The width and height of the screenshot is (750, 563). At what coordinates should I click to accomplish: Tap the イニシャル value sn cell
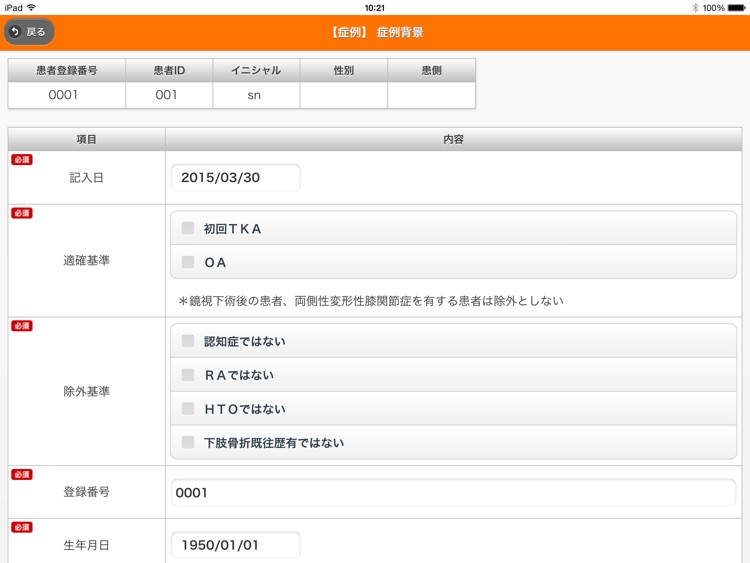(x=256, y=95)
